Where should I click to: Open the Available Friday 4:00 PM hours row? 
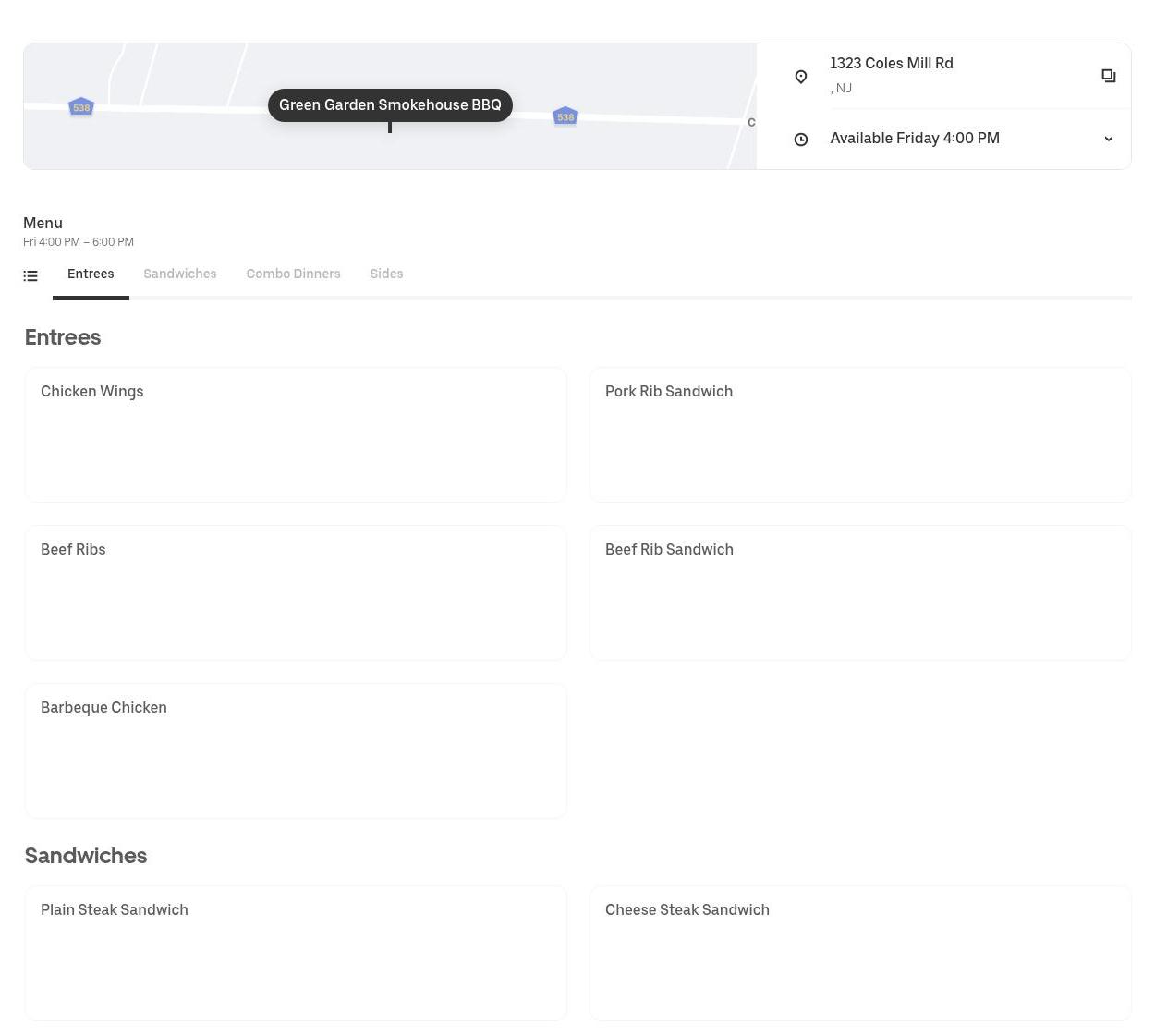pos(914,139)
